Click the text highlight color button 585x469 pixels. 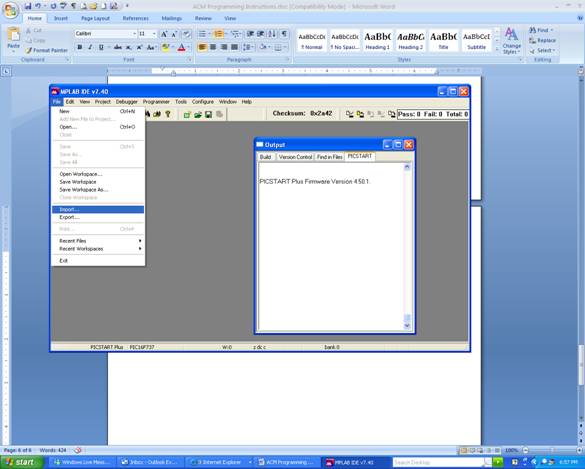point(165,47)
